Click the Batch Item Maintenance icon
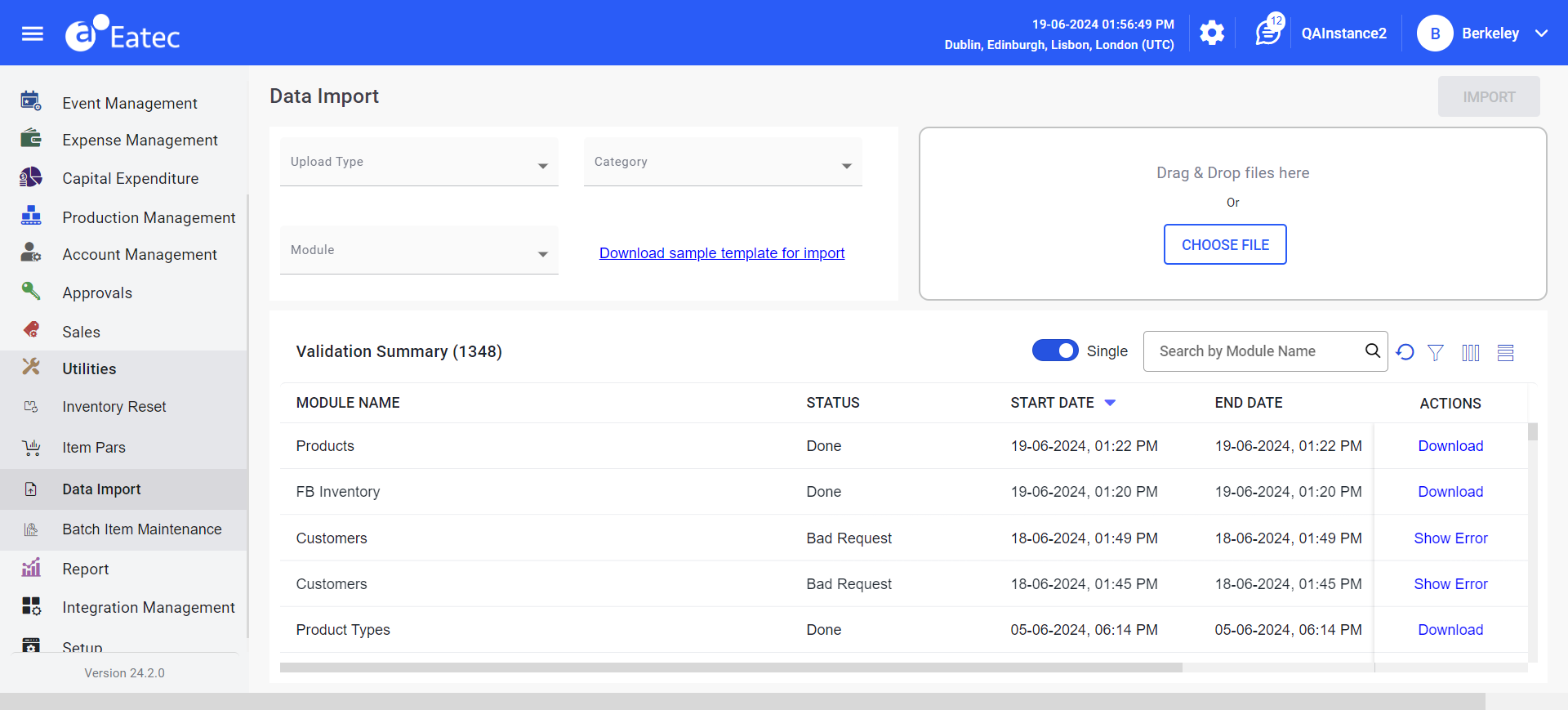Screen dimensions: 1568x710 (31, 529)
